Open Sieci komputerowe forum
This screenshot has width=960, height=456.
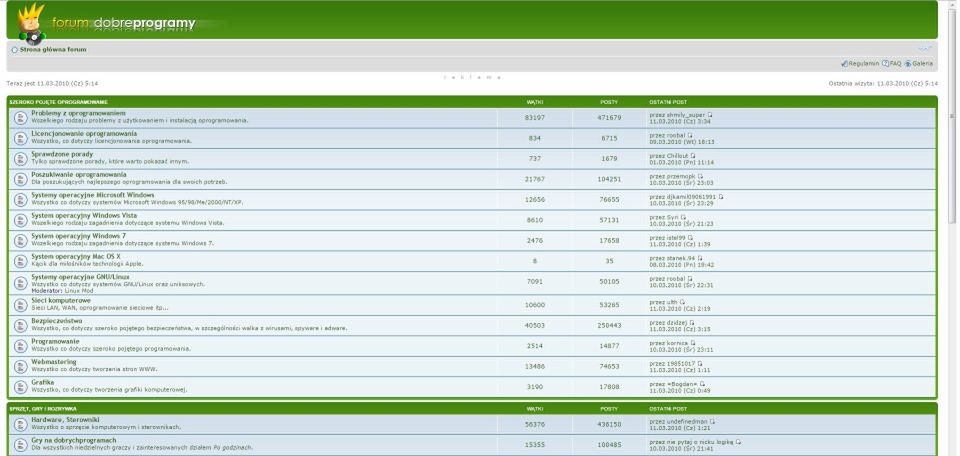61,301
